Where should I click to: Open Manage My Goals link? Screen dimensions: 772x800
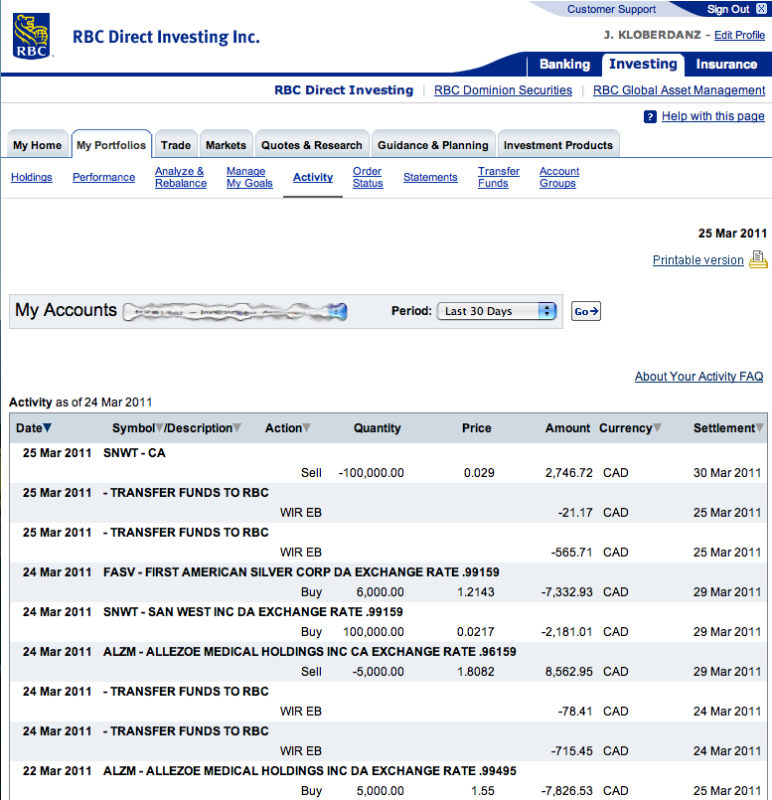point(250,177)
